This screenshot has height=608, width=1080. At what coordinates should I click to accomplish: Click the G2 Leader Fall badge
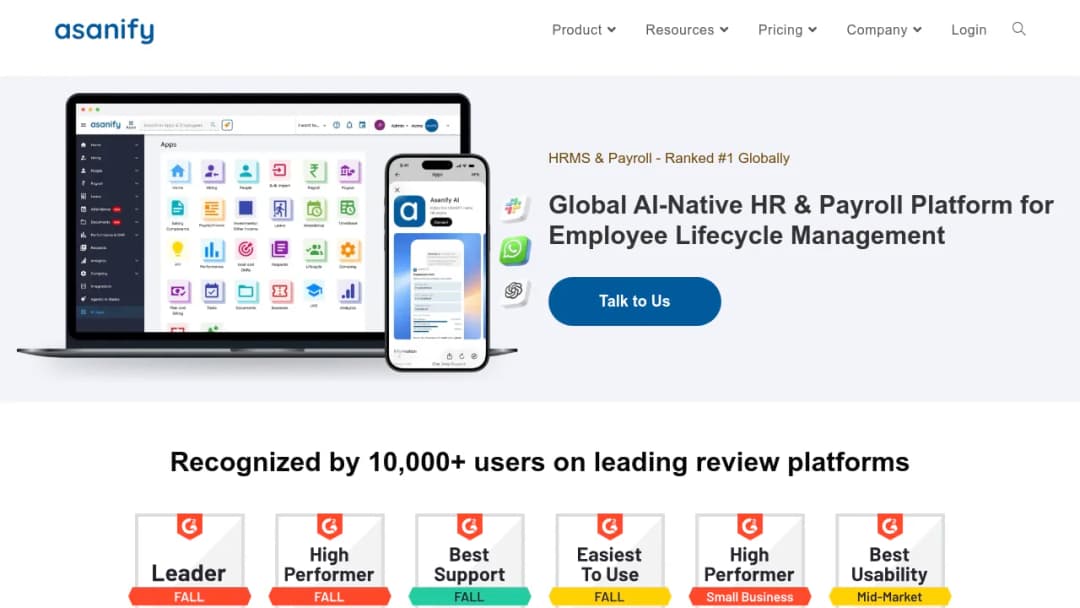pyautogui.click(x=189, y=559)
